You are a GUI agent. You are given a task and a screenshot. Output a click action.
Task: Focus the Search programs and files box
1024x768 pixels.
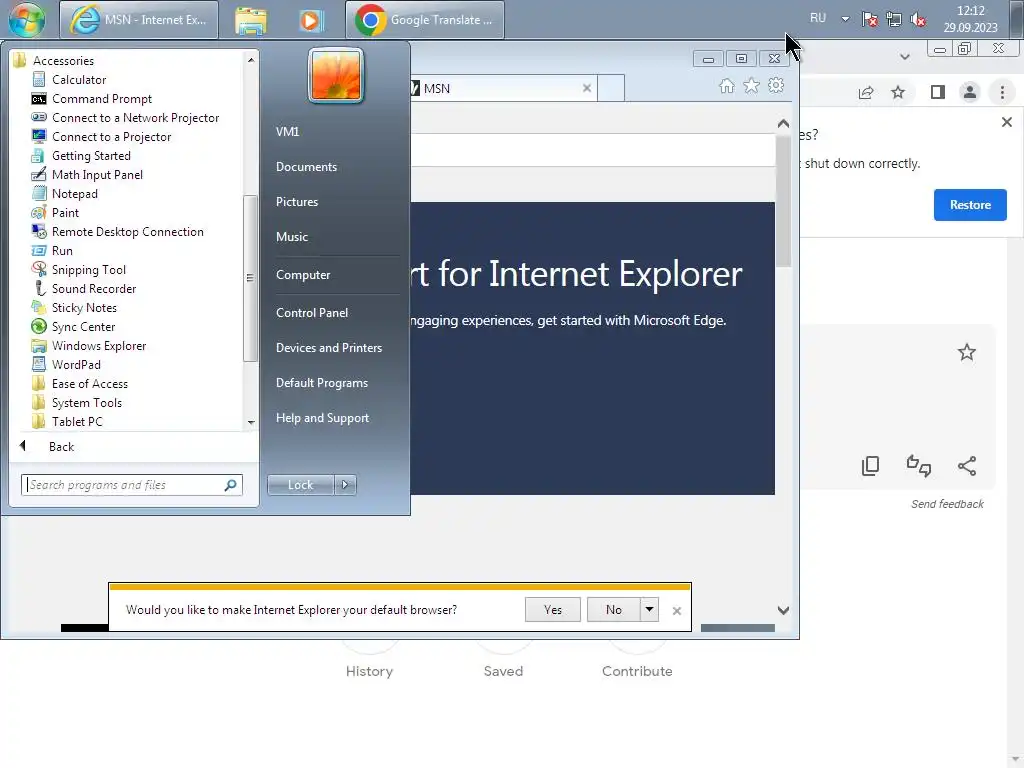click(124, 485)
